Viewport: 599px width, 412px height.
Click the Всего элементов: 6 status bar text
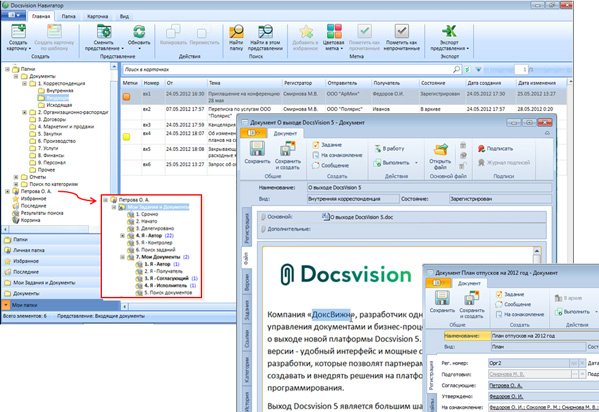pos(24,316)
